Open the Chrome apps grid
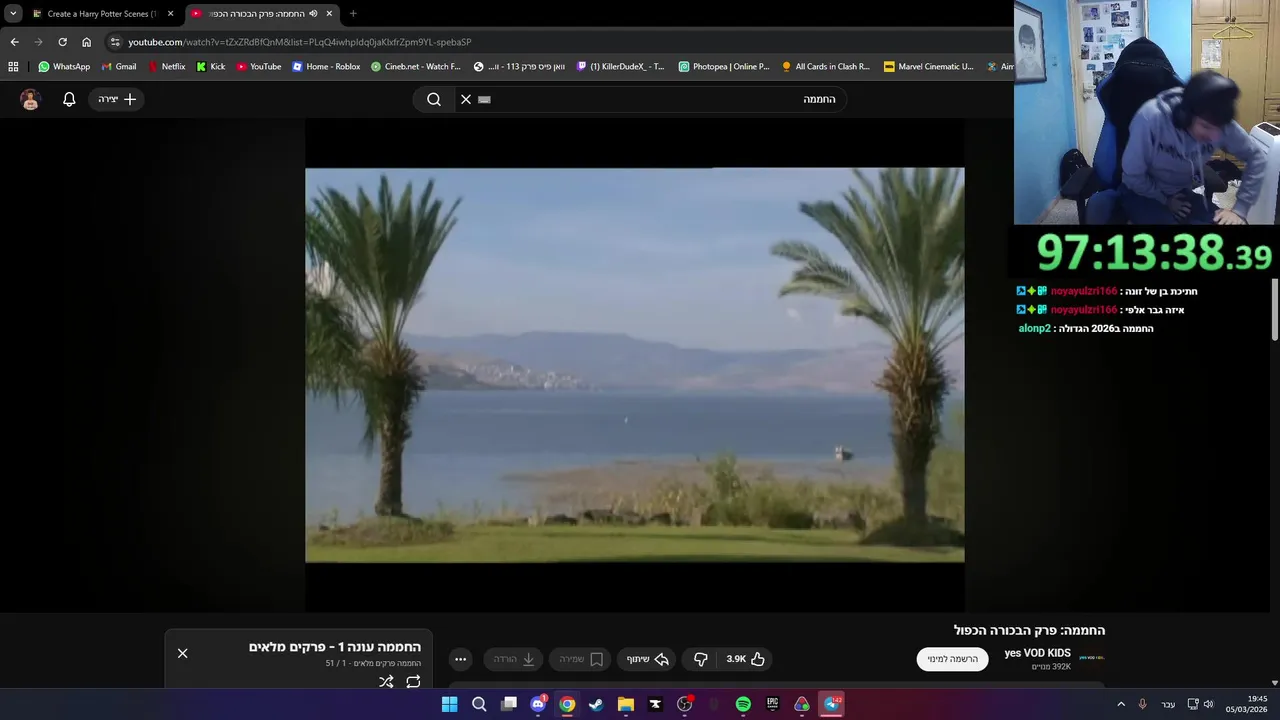This screenshot has width=1280, height=720. [13, 67]
